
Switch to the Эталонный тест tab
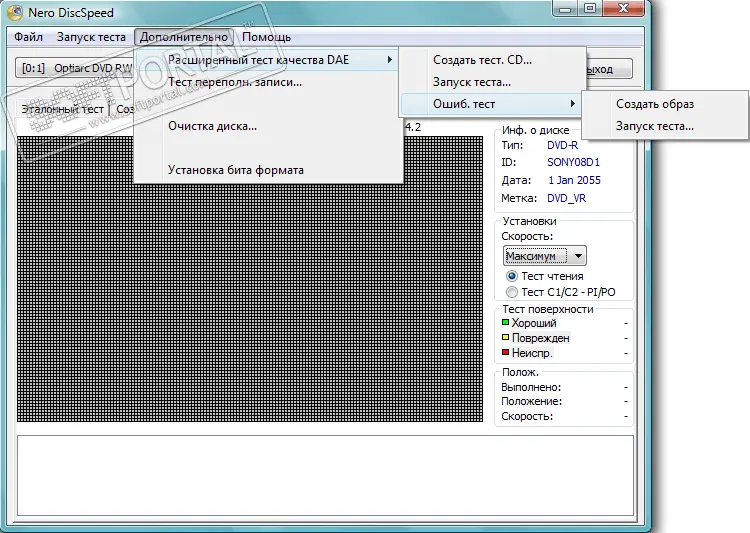(63, 109)
